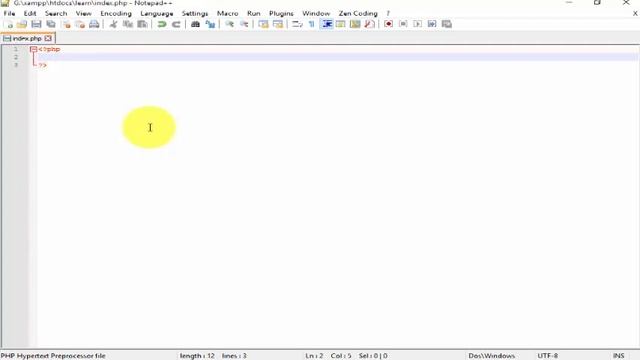This screenshot has height=360, width=640.
Task: Click 'Ln : 2' position in status bar
Action: 314,356
